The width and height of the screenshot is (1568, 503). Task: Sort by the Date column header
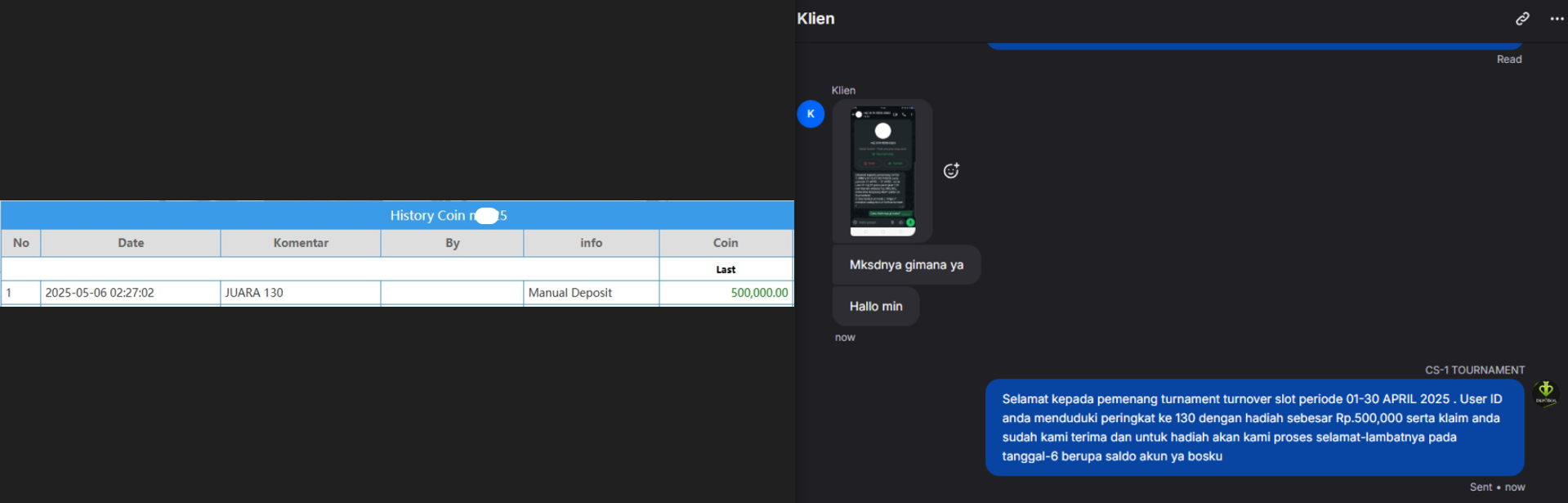(131, 243)
